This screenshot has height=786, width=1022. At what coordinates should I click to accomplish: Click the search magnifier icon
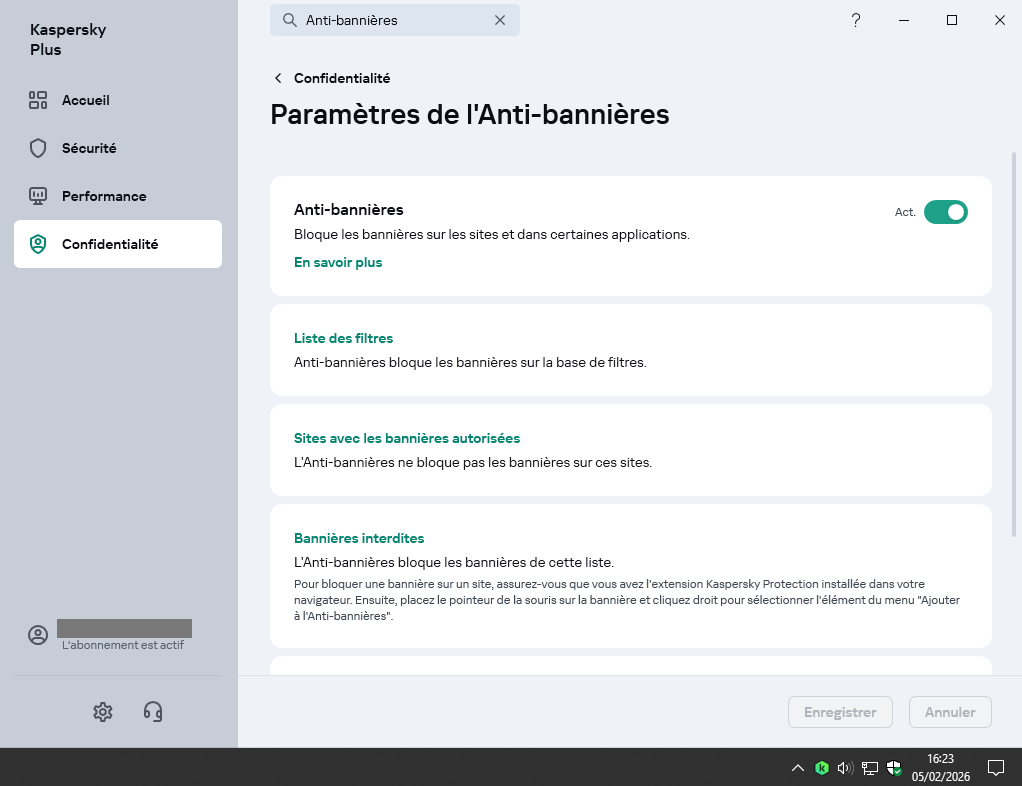[289, 20]
